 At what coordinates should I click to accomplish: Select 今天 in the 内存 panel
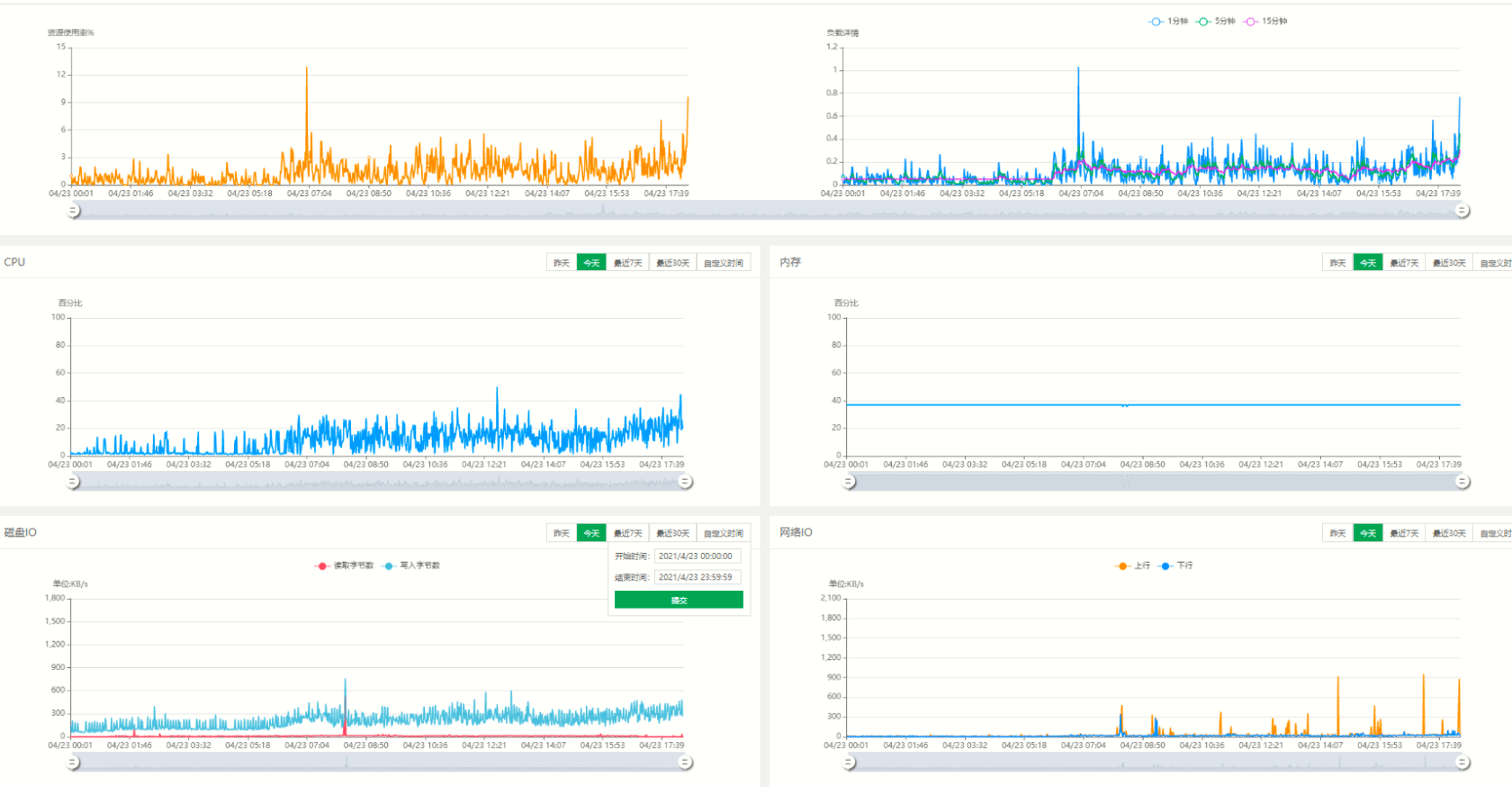click(x=1368, y=263)
